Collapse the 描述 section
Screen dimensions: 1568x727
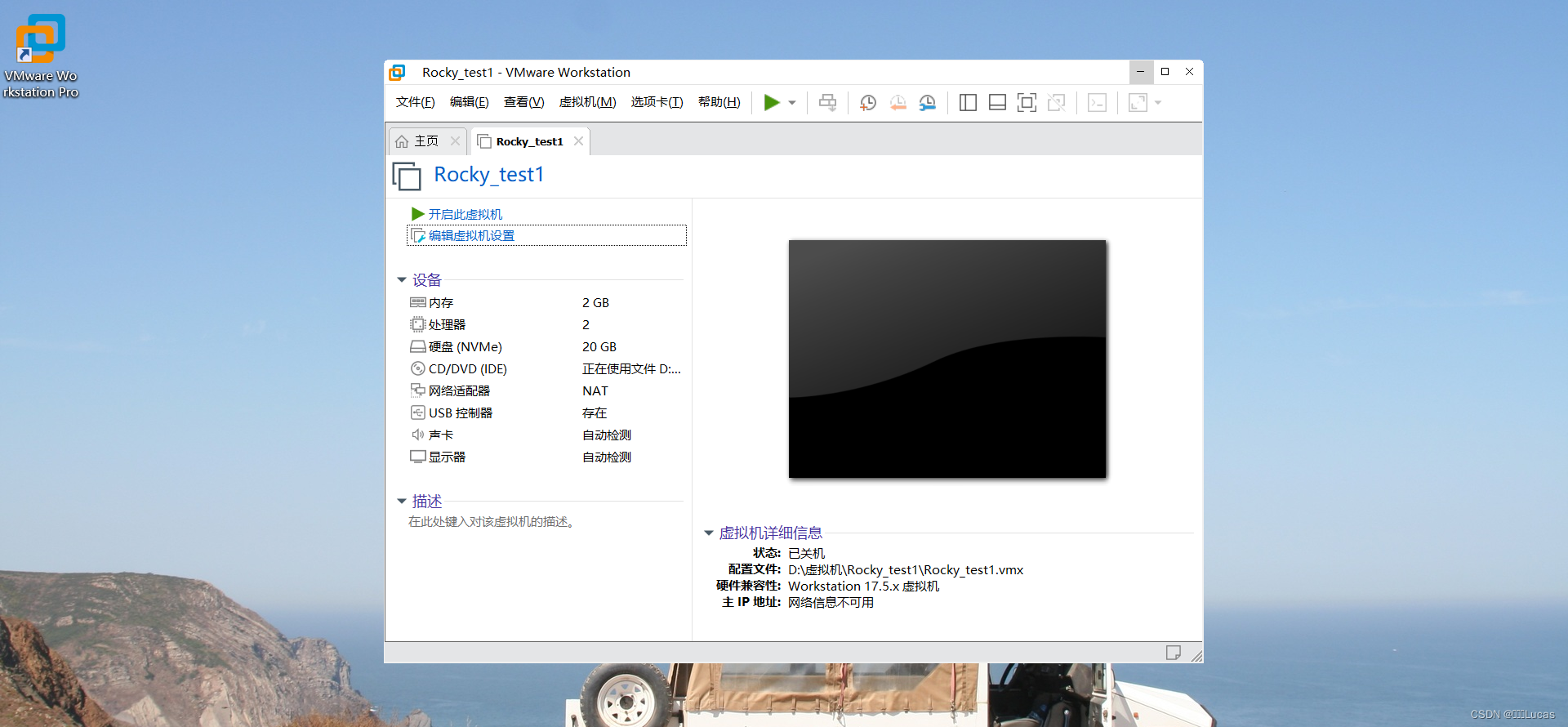coord(402,501)
